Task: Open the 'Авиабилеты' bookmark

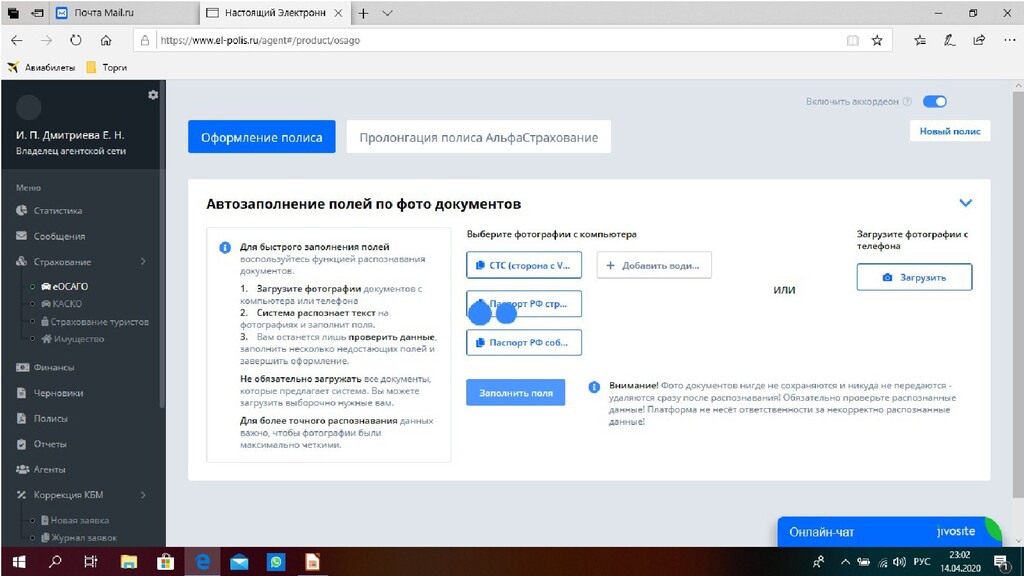Action: click(42, 67)
